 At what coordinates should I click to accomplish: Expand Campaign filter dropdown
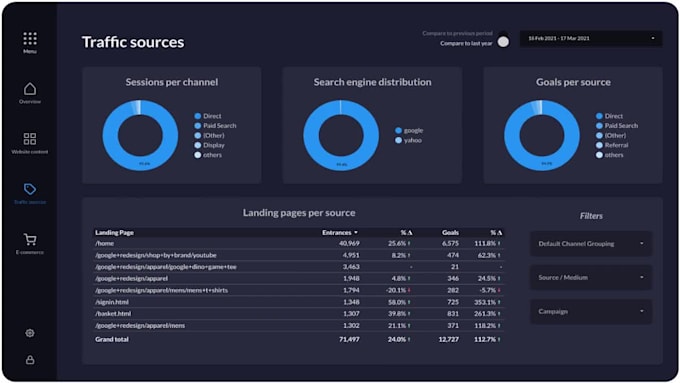coord(591,311)
